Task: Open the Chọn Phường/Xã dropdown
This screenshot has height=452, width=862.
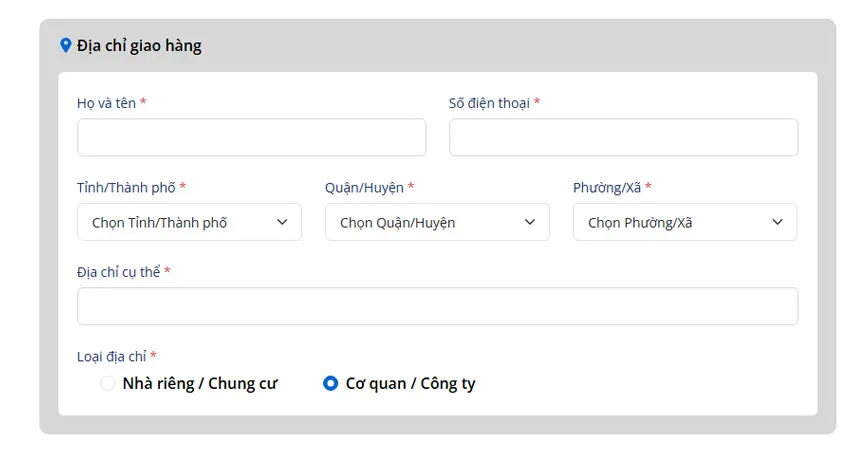Action: click(x=685, y=222)
